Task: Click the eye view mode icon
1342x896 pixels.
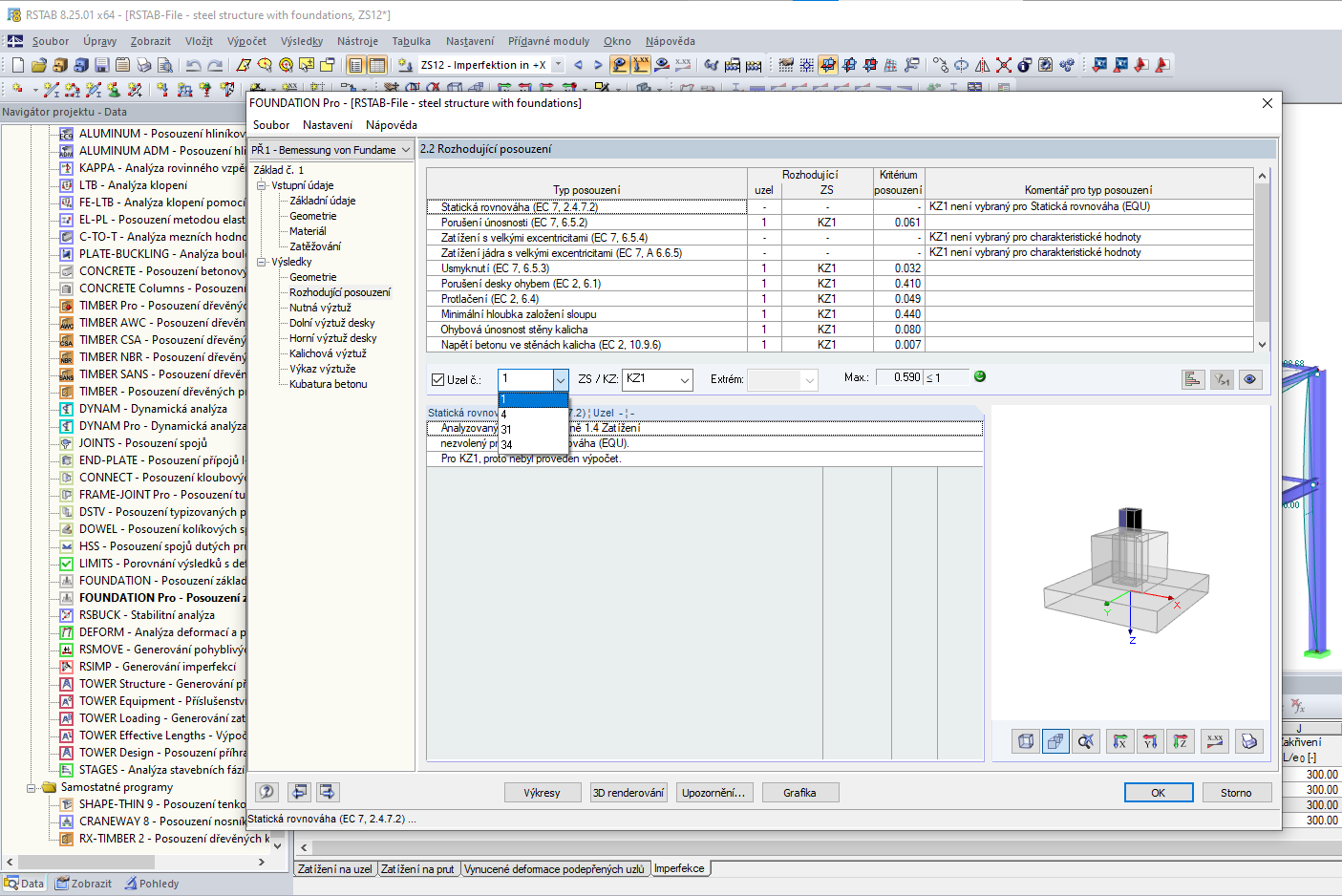Action: click(1249, 380)
